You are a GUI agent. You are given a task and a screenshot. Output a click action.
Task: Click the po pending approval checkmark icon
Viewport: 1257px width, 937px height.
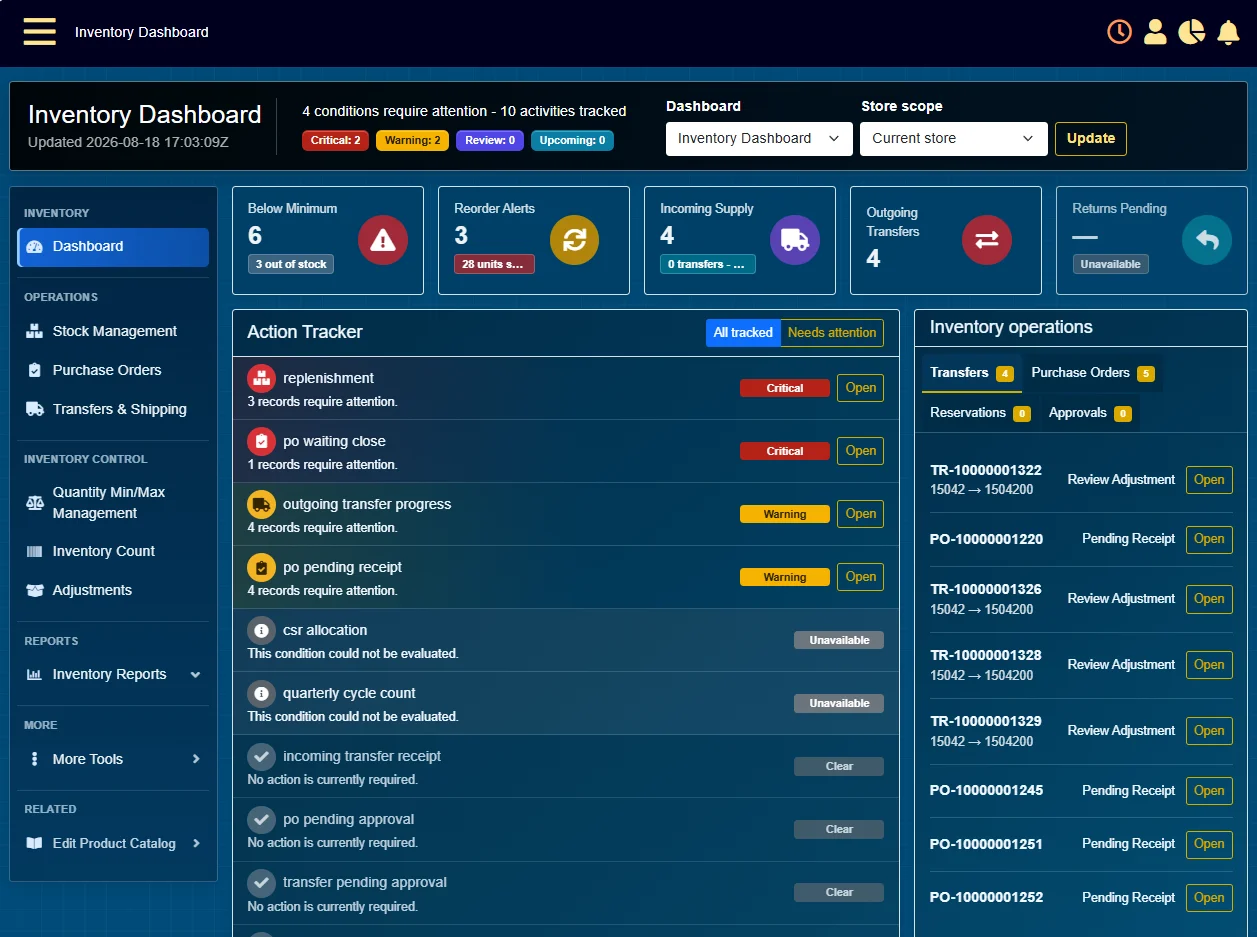point(261,819)
